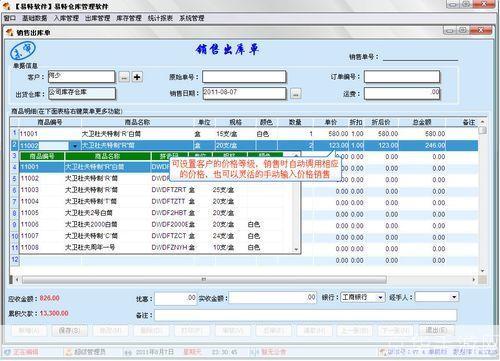
Task: Click the plus icon to add customer
Action: [137, 77]
